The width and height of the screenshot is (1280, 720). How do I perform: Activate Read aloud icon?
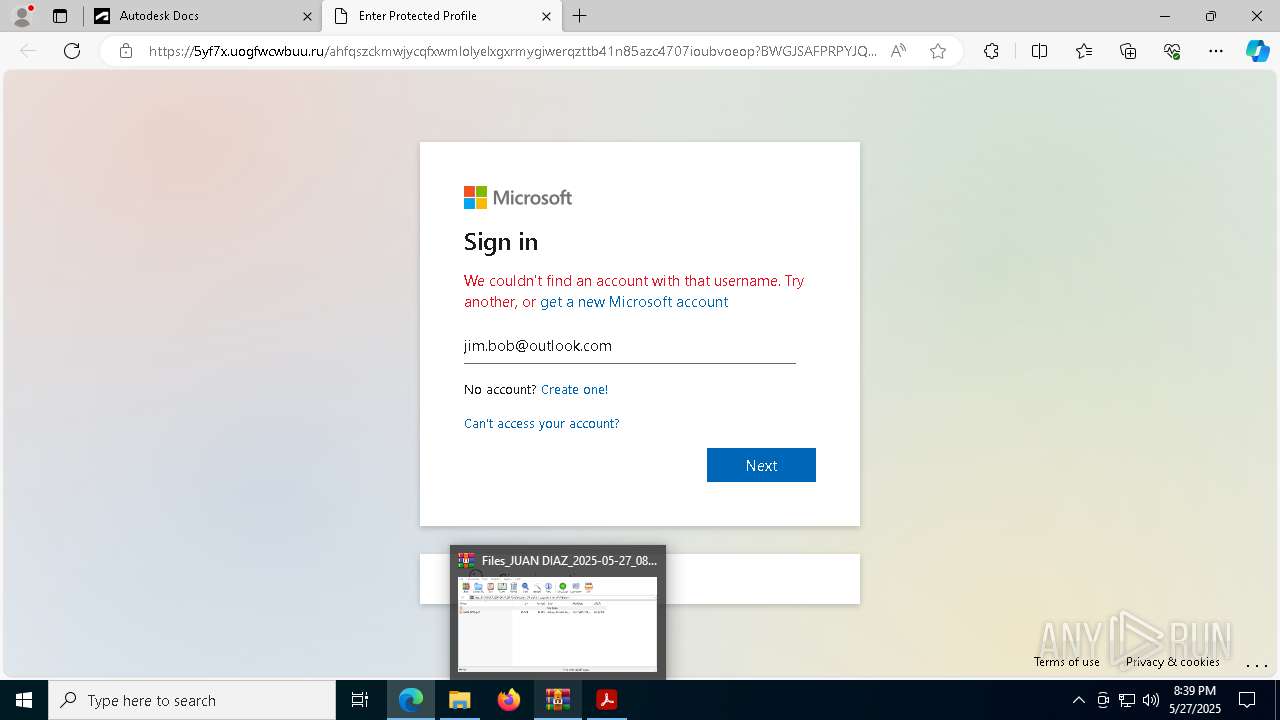pyautogui.click(x=898, y=51)
